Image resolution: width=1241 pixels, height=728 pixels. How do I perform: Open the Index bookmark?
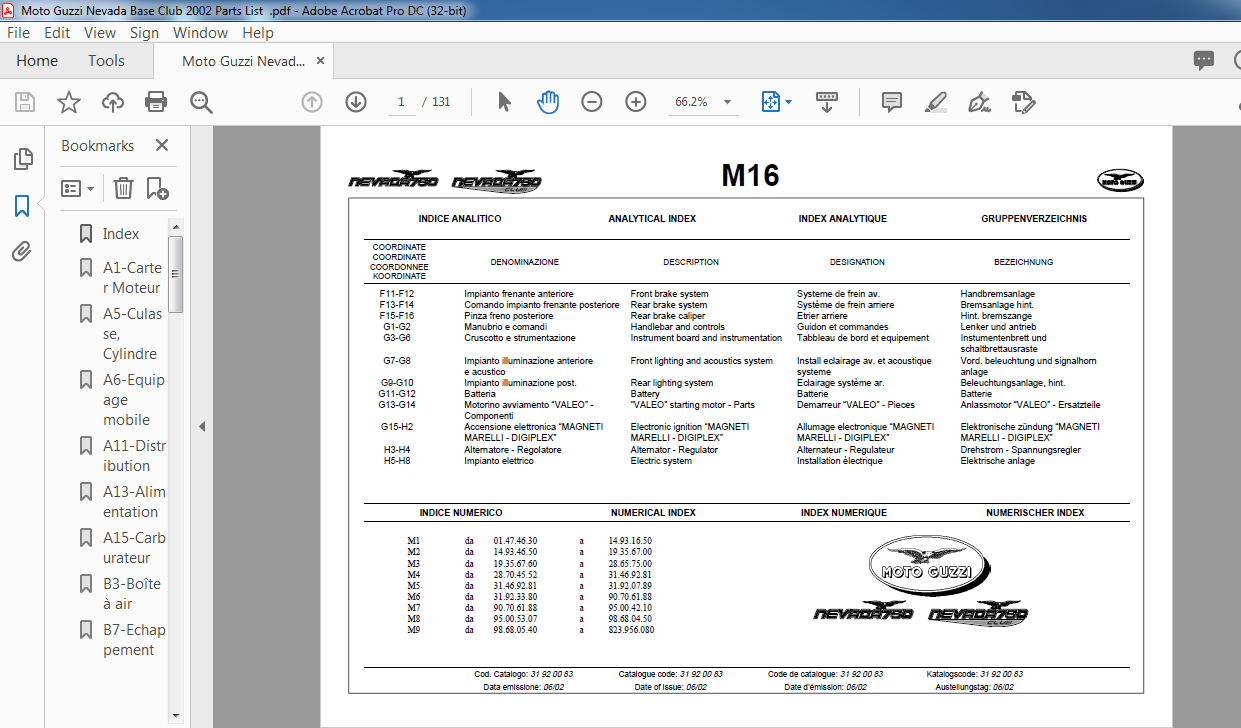pyautogui.click(x=121, y=234)
